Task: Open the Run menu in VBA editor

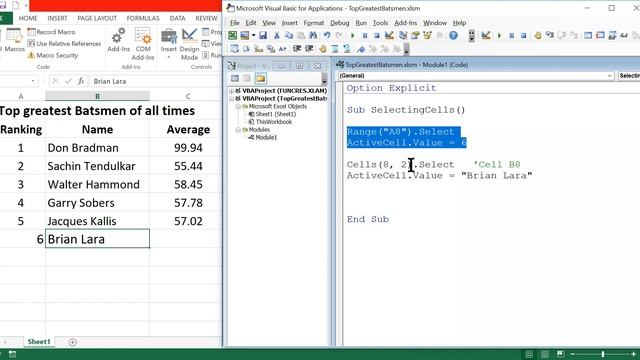Action: pos(361,23)
